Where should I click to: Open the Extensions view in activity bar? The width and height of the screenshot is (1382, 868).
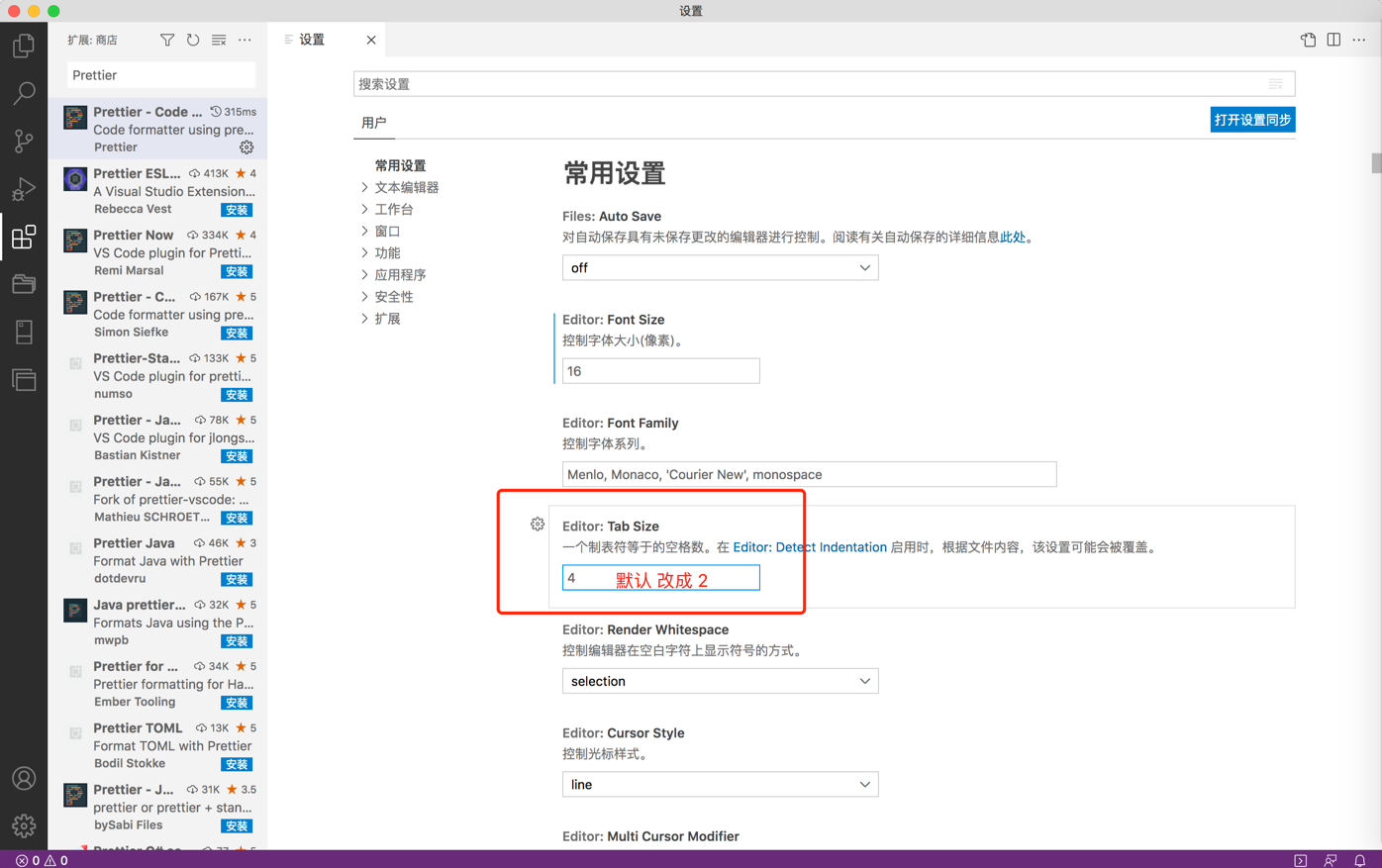pos(24,237)
